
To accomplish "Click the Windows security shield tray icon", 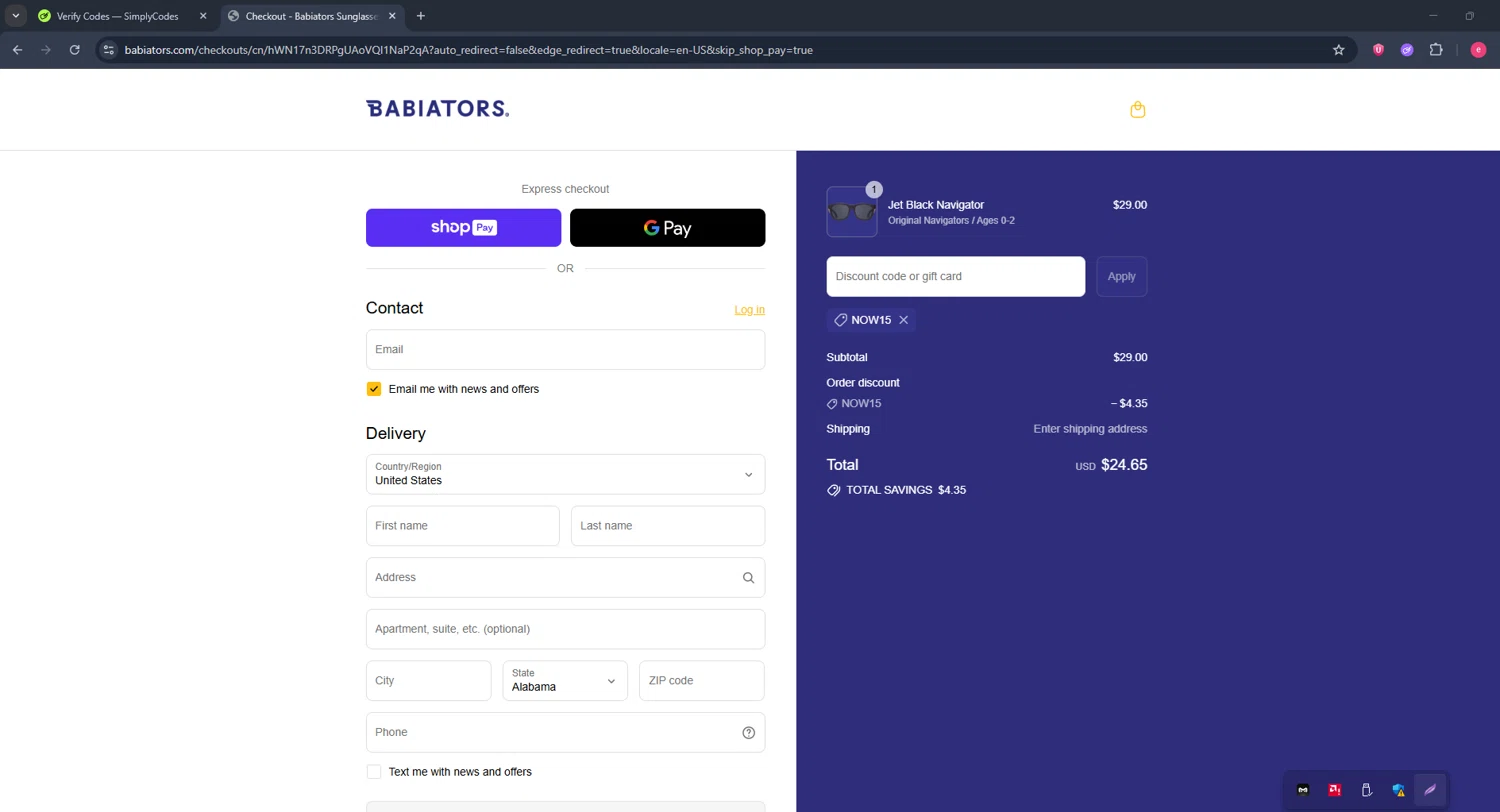I will click(x=1399, y=790).
